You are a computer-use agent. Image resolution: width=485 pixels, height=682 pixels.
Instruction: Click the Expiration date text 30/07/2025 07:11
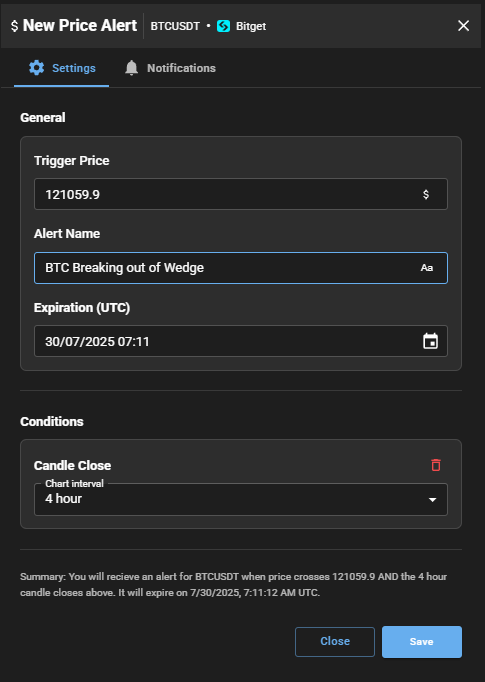97,341
